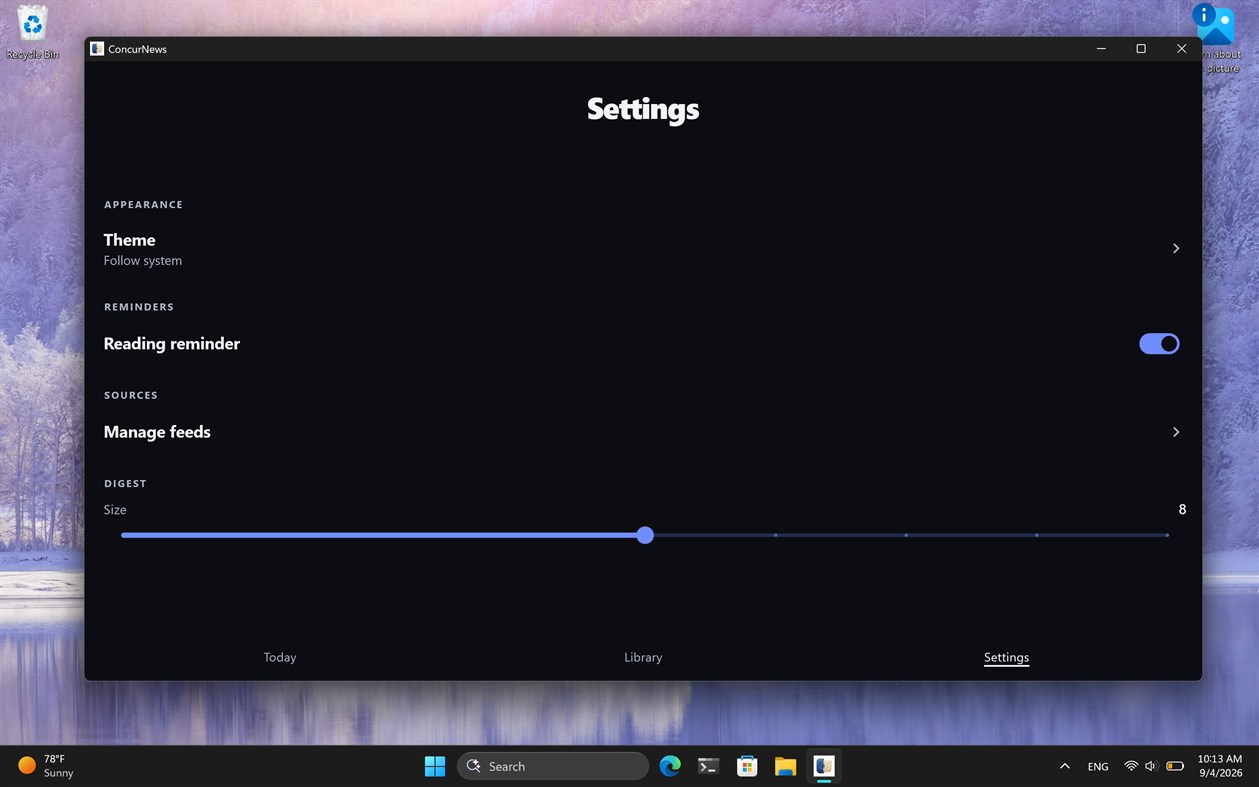This screenshot has width=1259, height=787.
Task: Open the Wi-Fi network settings icon
Action: pyautogui.click(x=1131, y=766)
